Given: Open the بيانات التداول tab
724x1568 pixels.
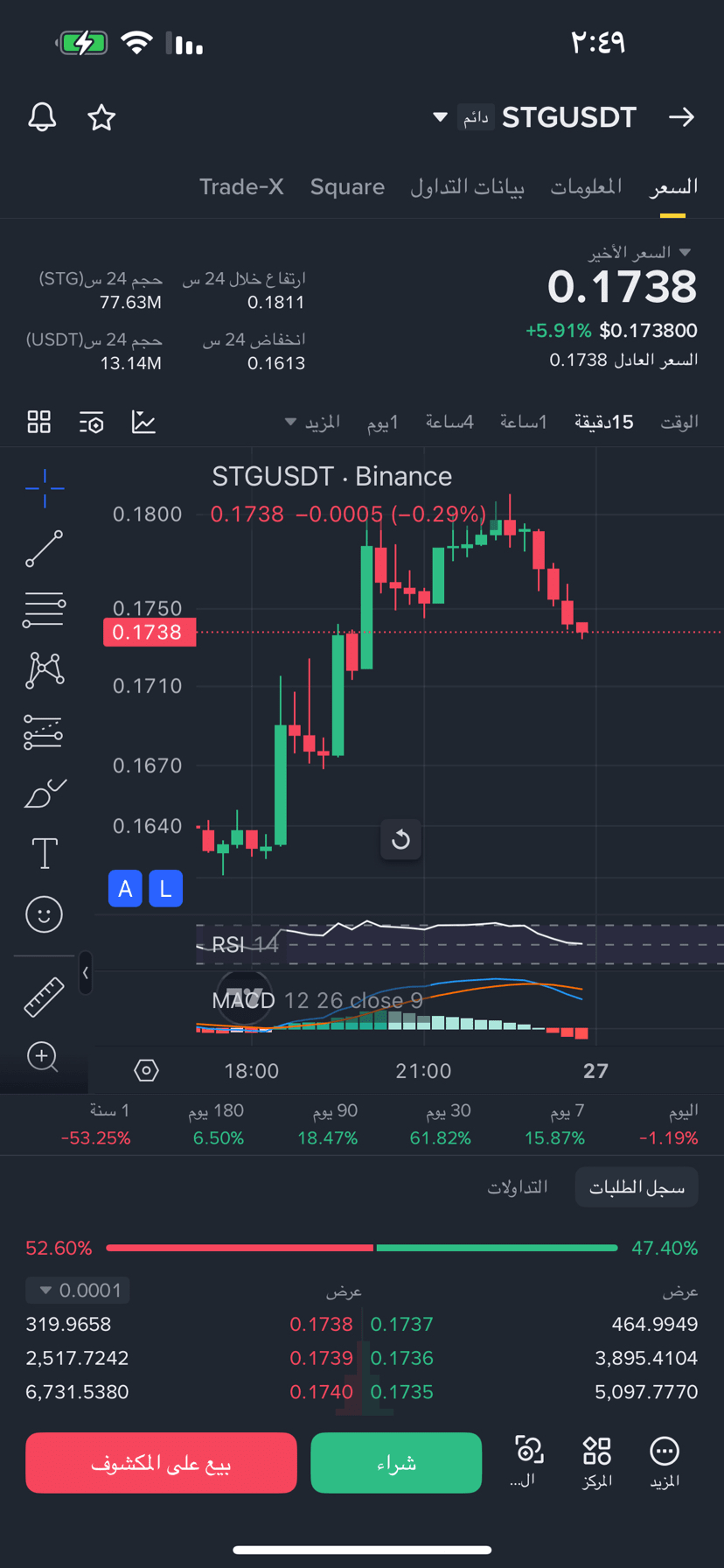Looking at the screenshot, I should (x=468, y=186).
